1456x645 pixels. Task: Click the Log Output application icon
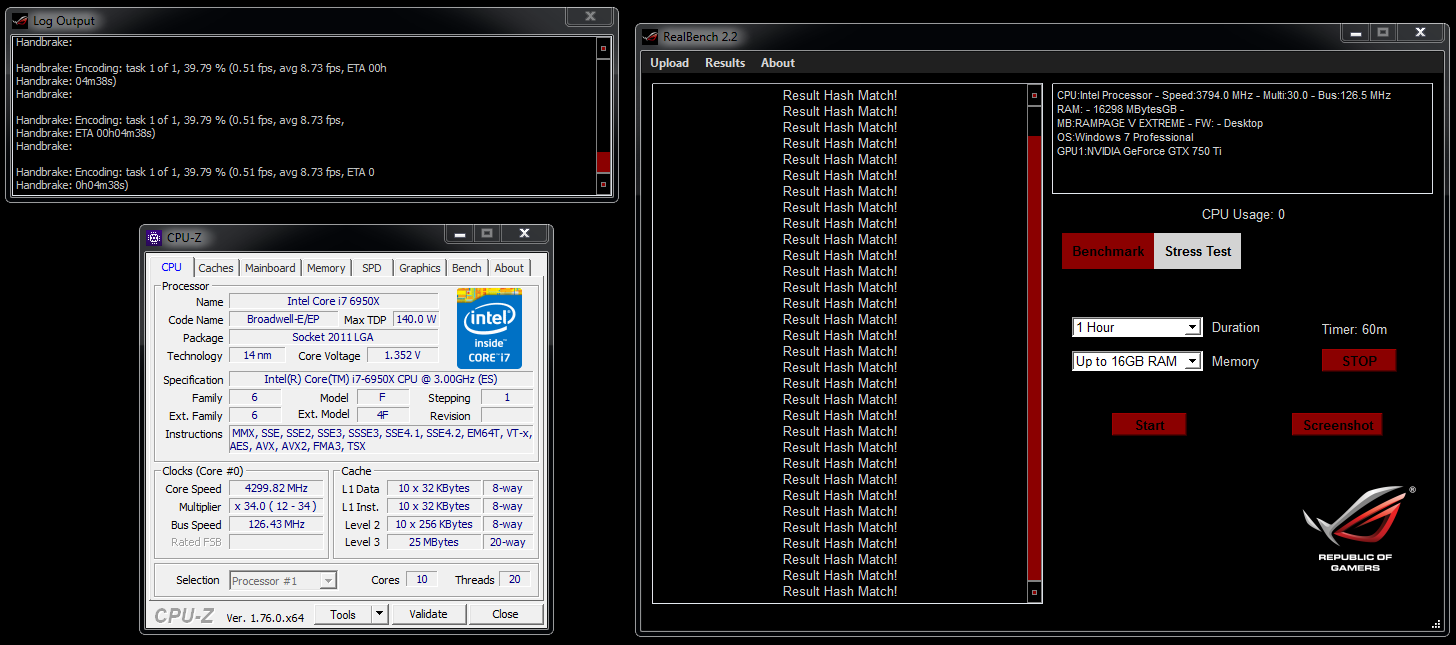tap(18, 20)
